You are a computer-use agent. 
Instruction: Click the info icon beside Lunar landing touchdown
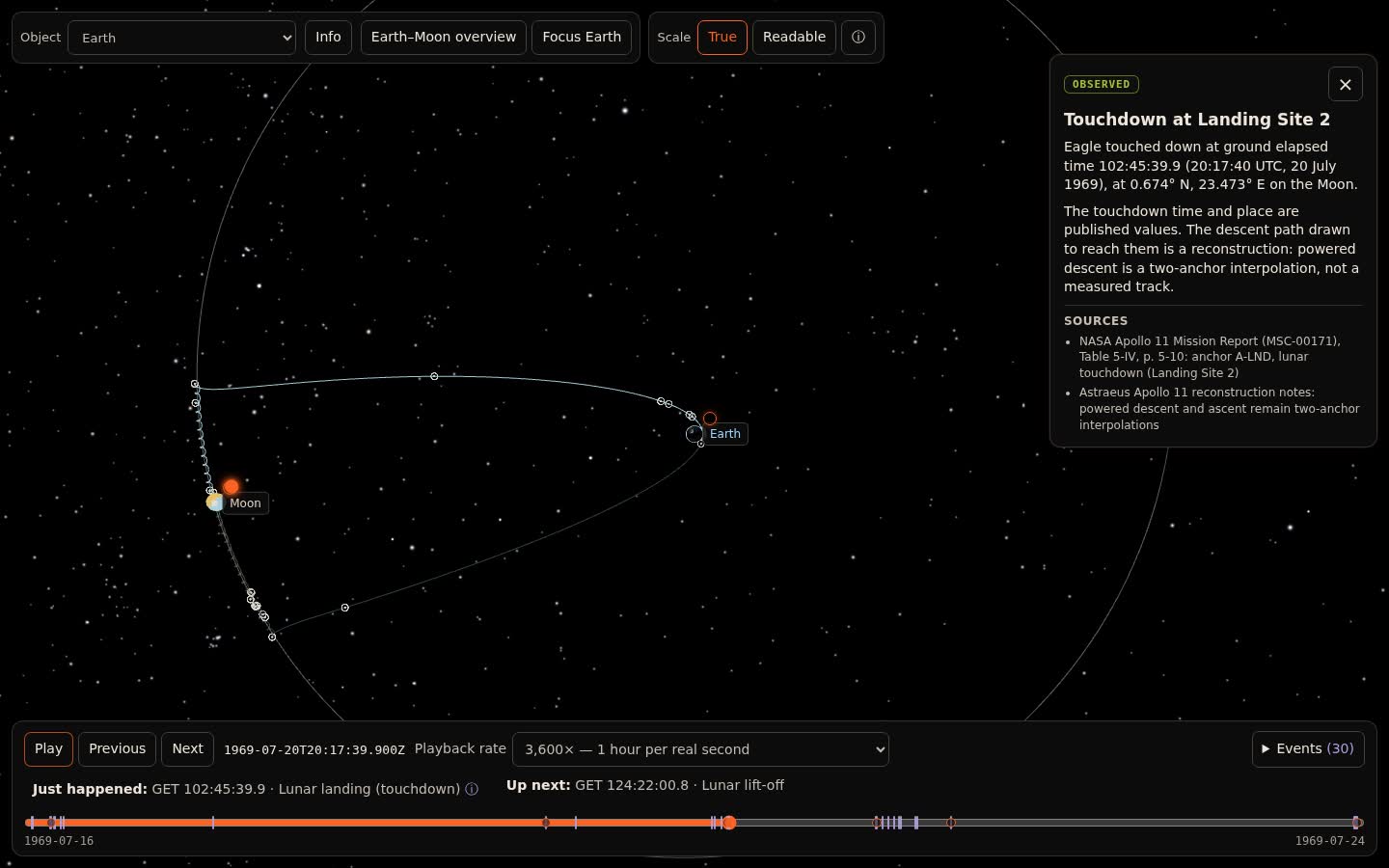(472, 789)
